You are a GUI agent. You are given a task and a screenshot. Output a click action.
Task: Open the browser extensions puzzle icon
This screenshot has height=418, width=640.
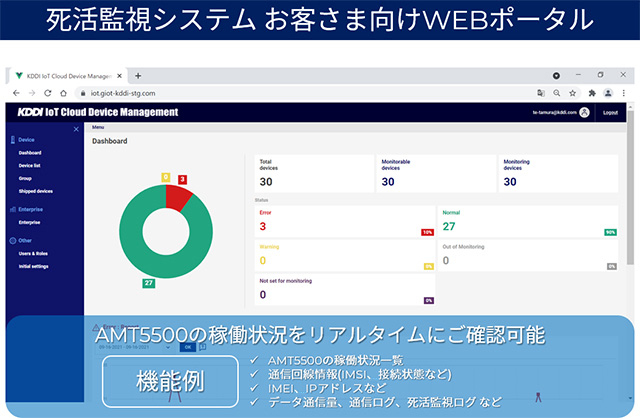pyautogui.click(x=592, y=93)
